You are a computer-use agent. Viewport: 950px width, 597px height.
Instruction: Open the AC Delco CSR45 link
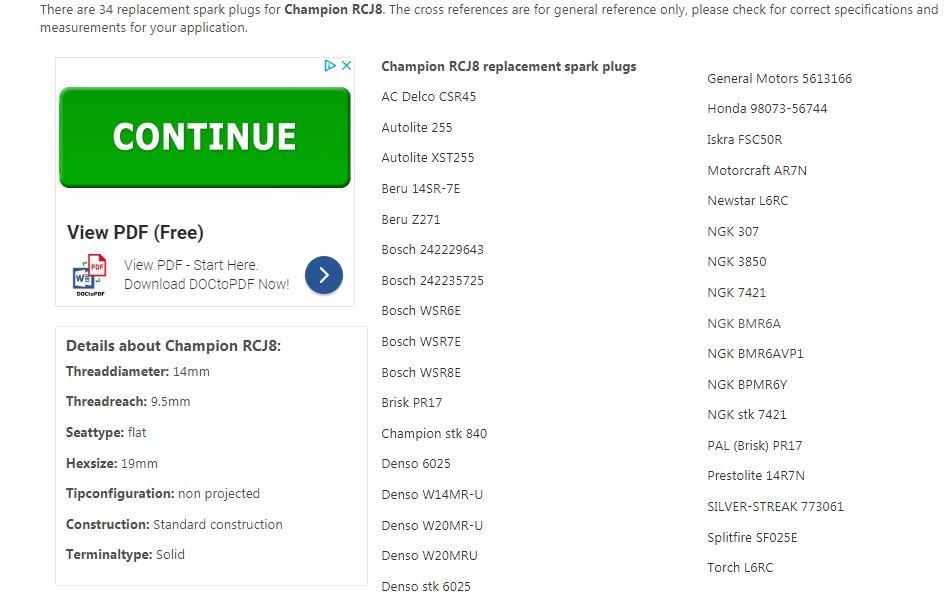[428, 97]
